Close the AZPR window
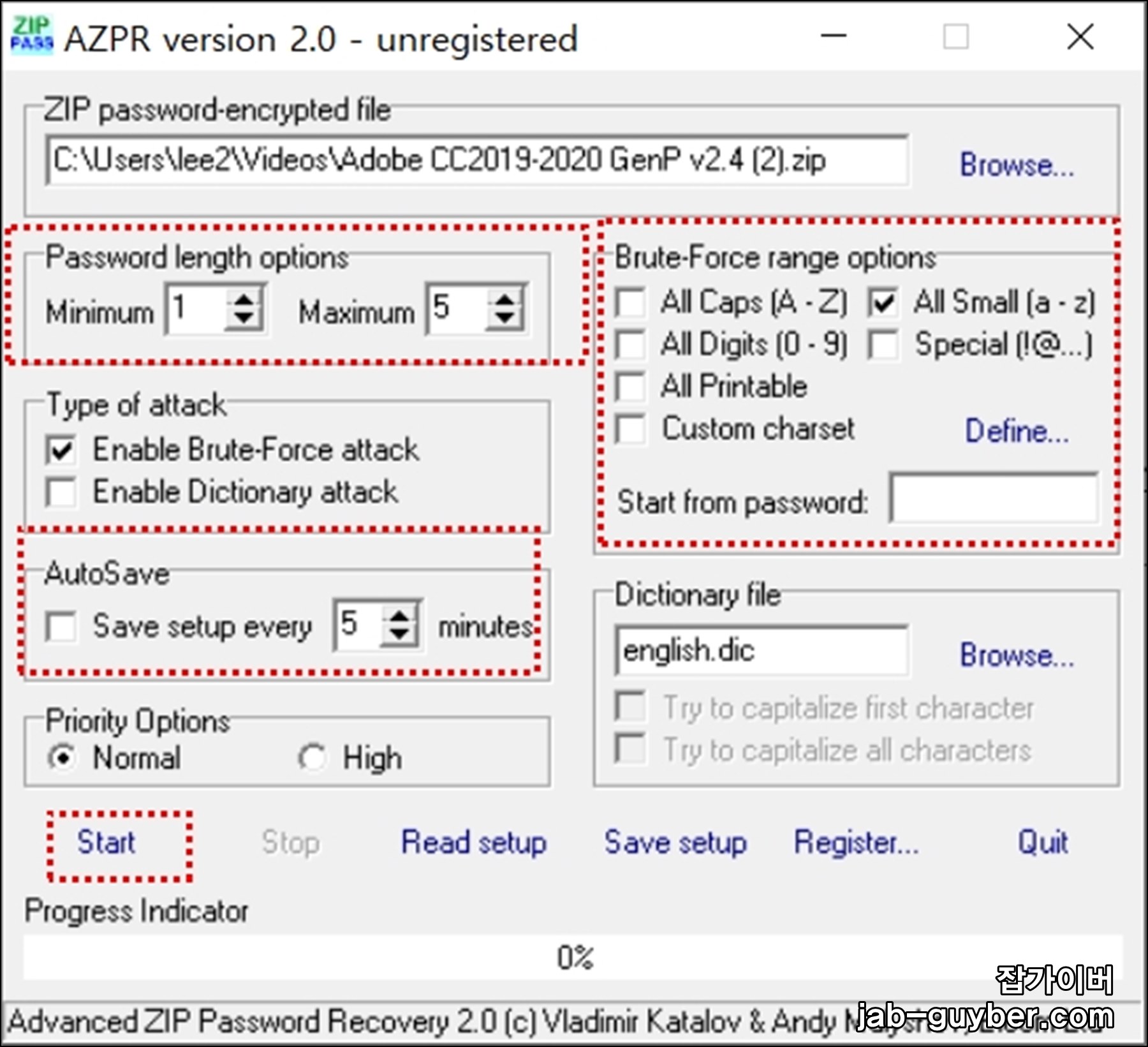The width and height of the screenshot is (1148, 1047). [x=1081, y=36]
